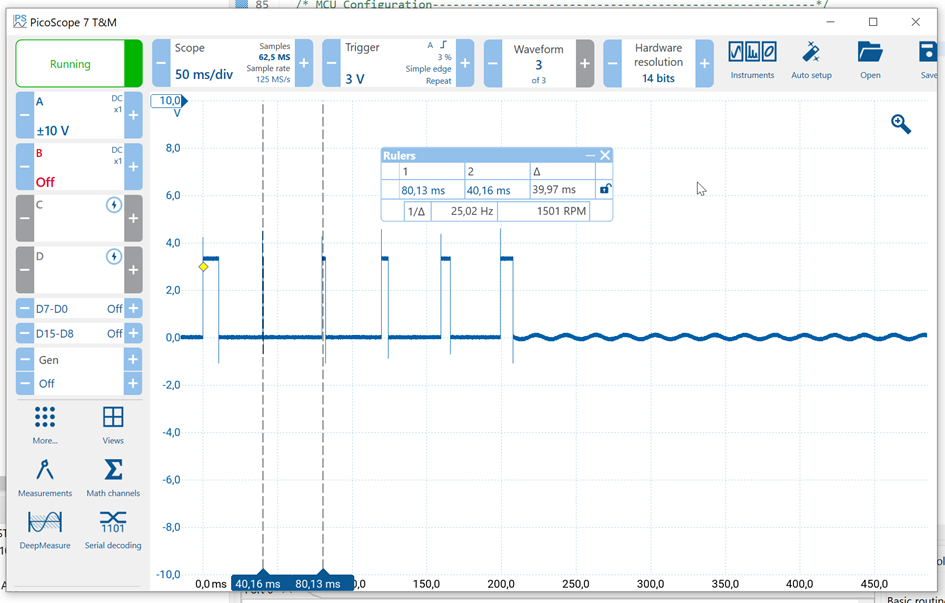This screenshot has width=945, height=603.
Task: Click the 80,13 ms ruler handle
Action: 319,582
